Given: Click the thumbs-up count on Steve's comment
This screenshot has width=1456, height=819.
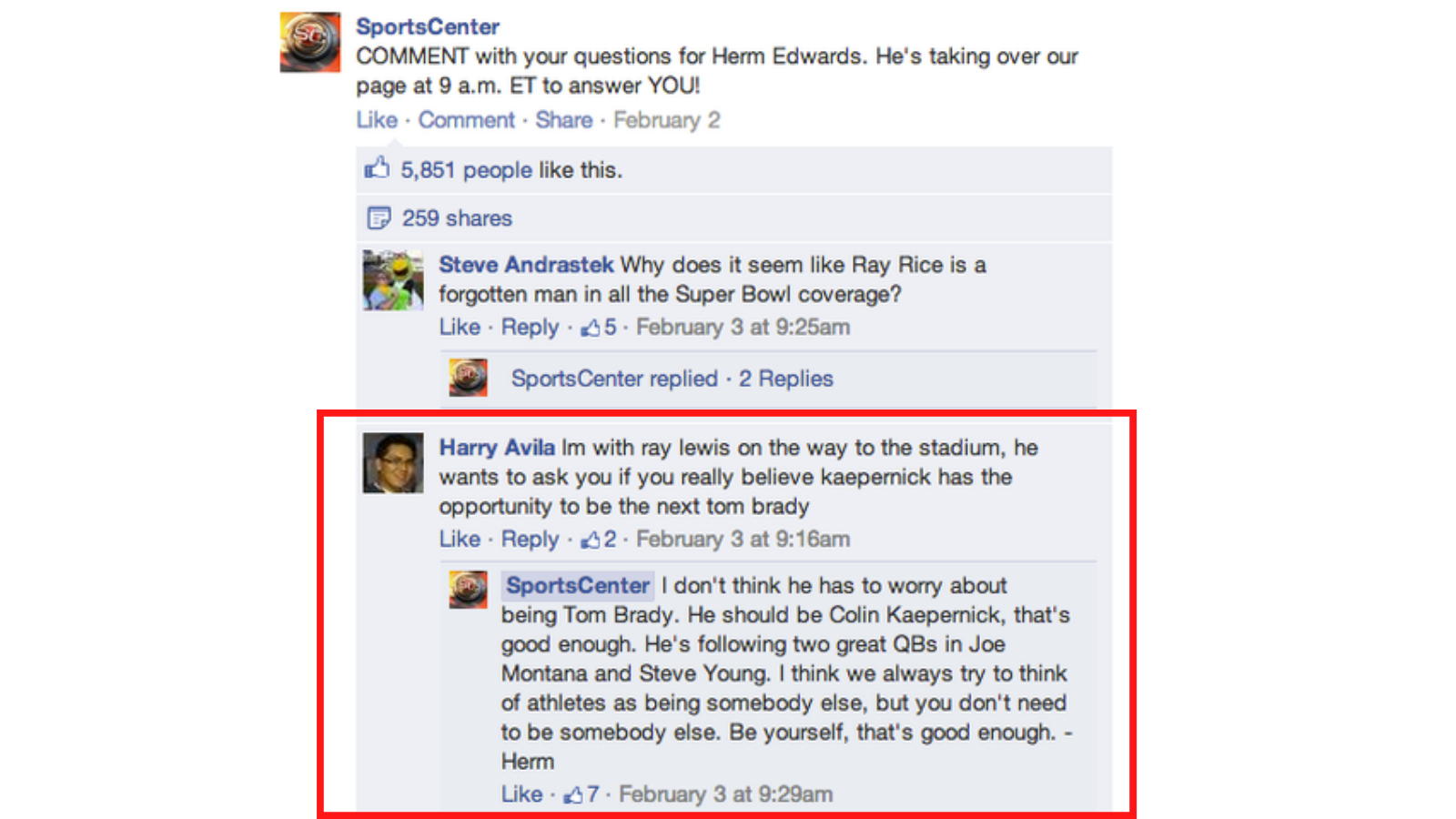Looking at the screenshot, I should point(600,328).
